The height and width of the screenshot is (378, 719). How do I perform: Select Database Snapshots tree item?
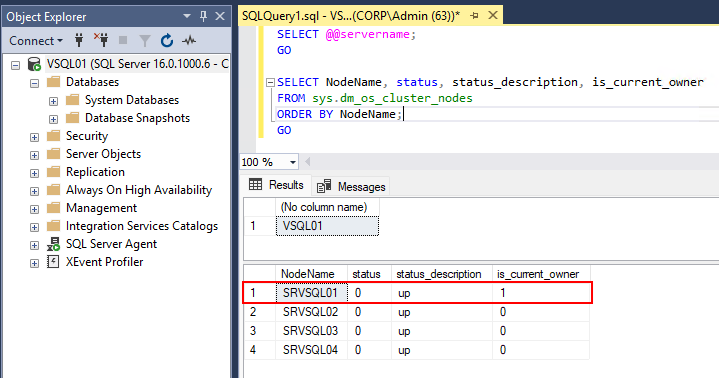tap(137, 118)
